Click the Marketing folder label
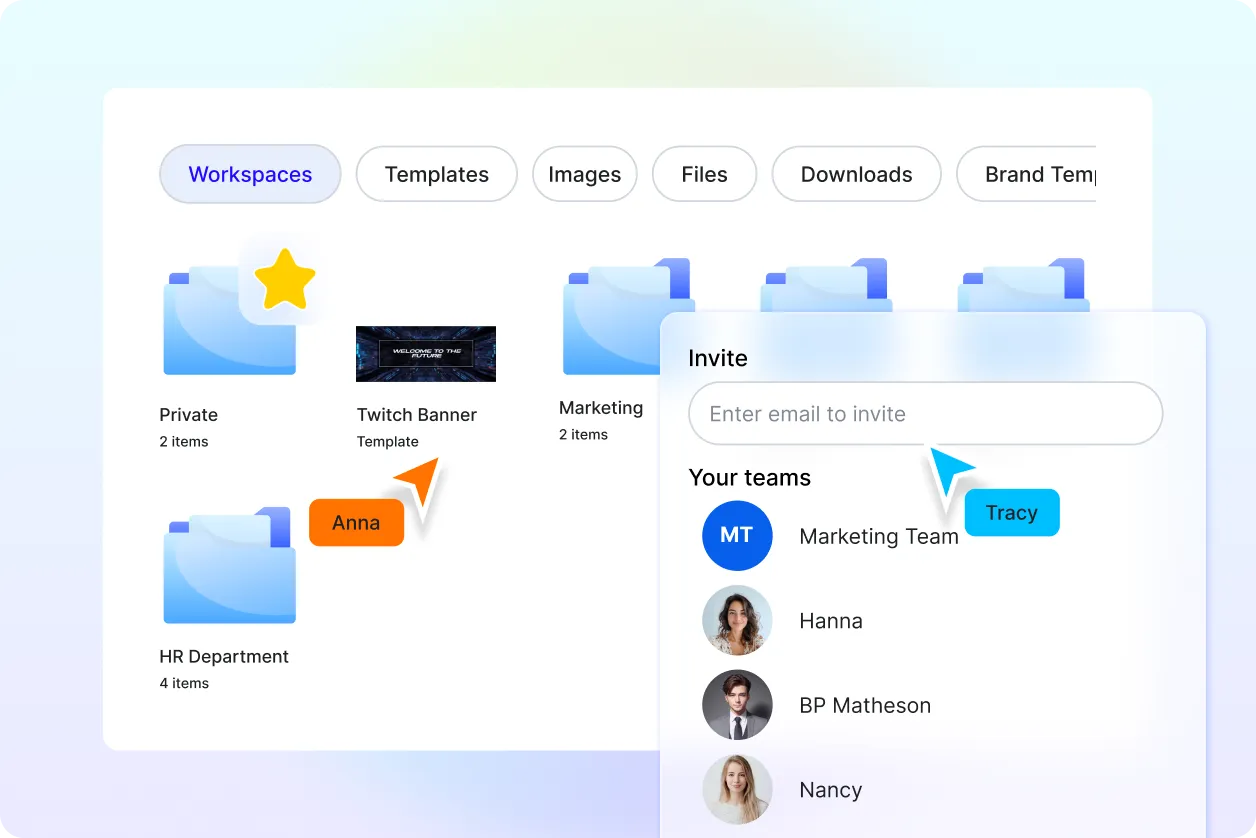Viewport: 1256px width, 838px height. point(601,408)
